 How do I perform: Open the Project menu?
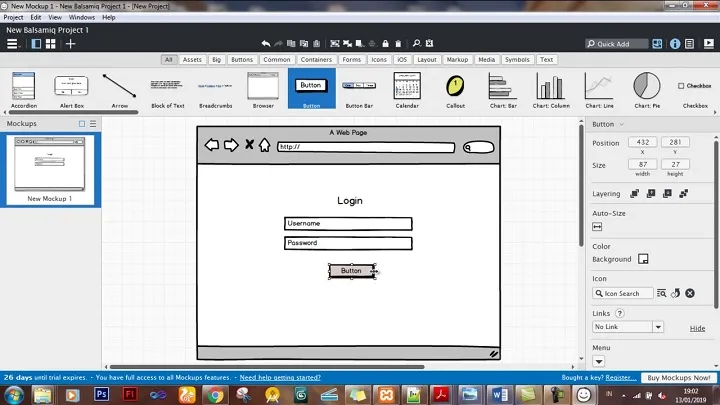pyautogui.click(x=14, y=17)
